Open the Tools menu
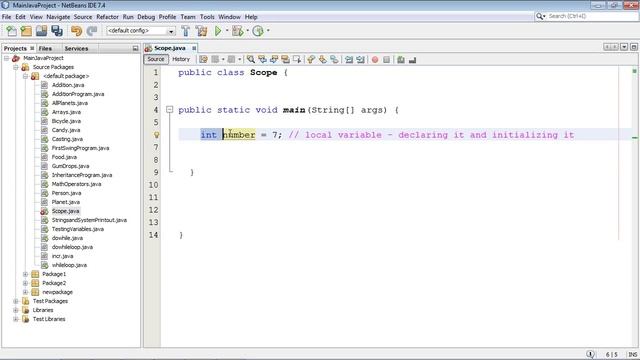 tap(207, 17)
